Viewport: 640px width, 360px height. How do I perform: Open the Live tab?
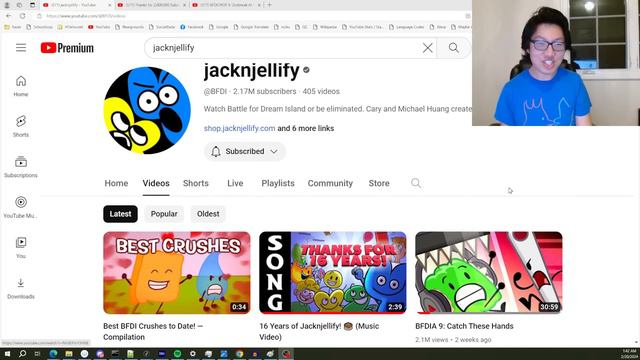(x=235, y=183)
